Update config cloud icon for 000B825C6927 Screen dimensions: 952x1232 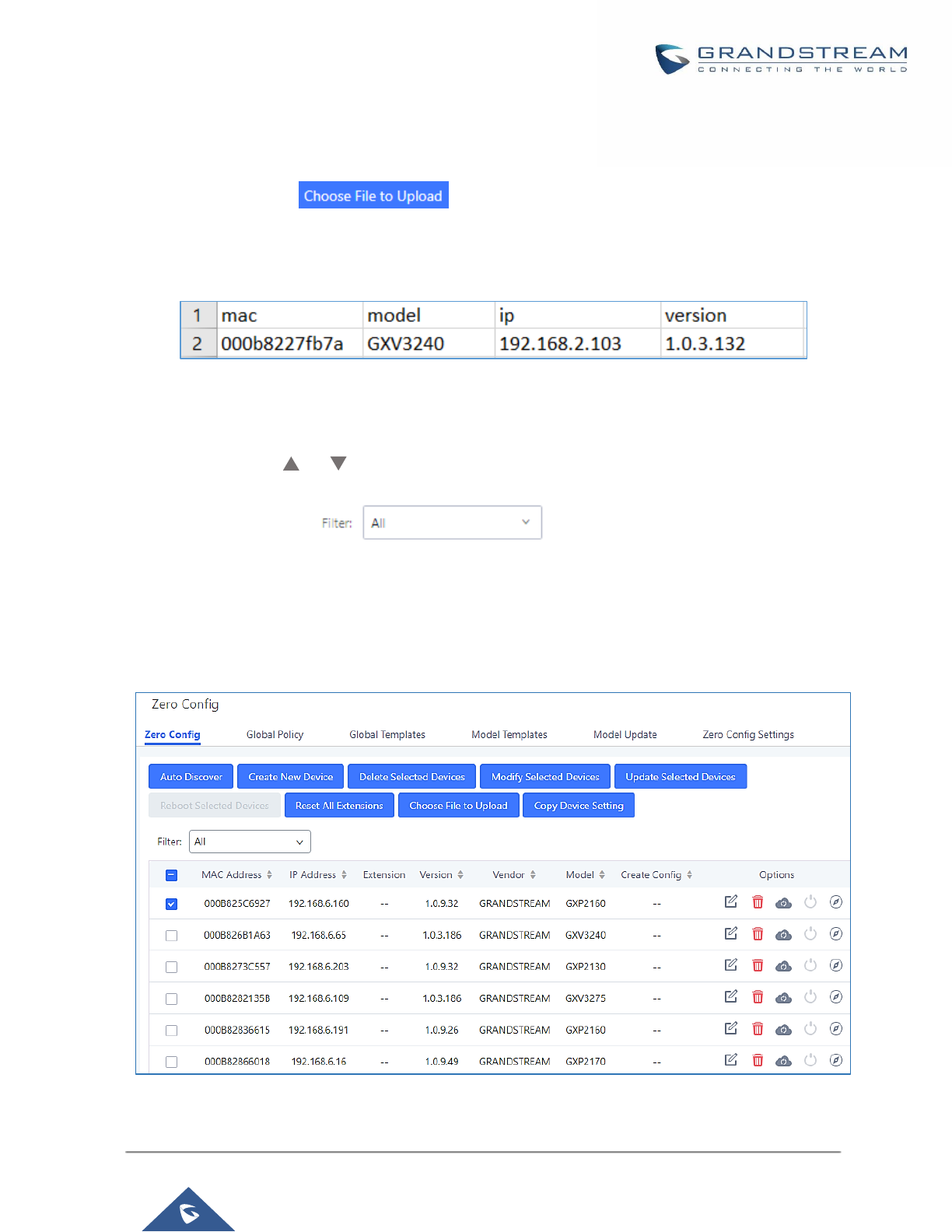783,903
